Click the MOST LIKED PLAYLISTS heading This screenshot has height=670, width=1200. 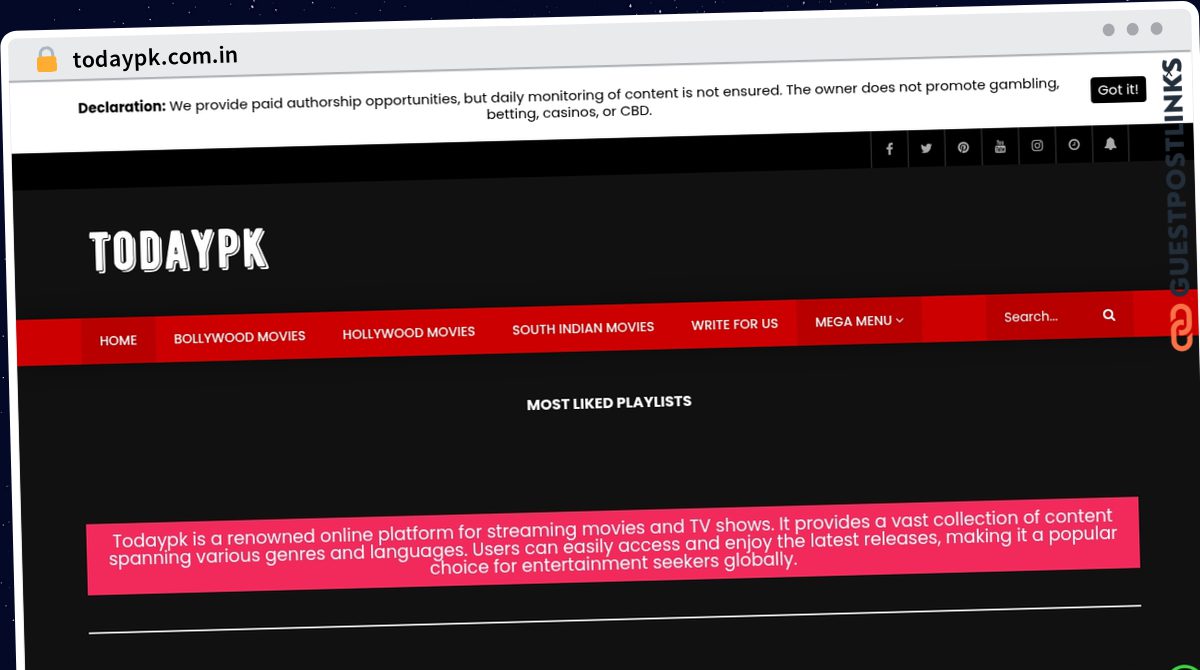pos(609,403)
